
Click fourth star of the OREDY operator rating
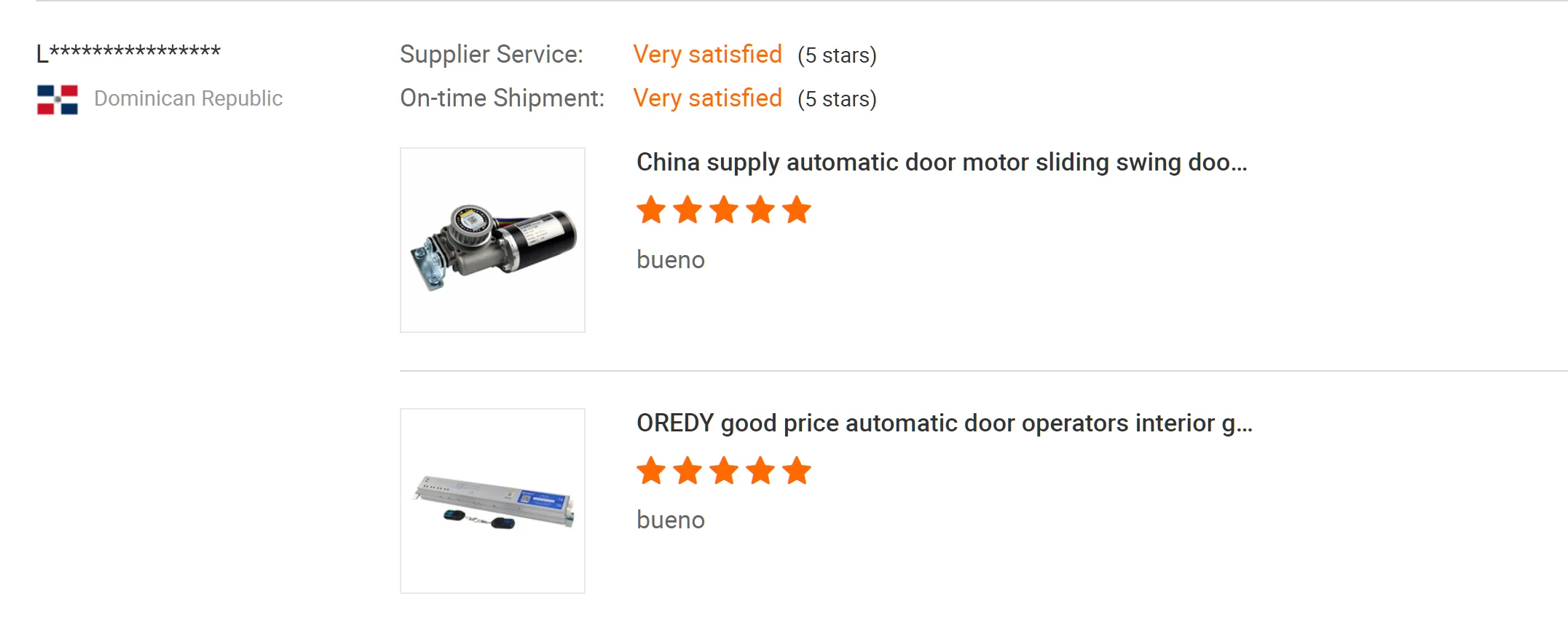(760, 471)
